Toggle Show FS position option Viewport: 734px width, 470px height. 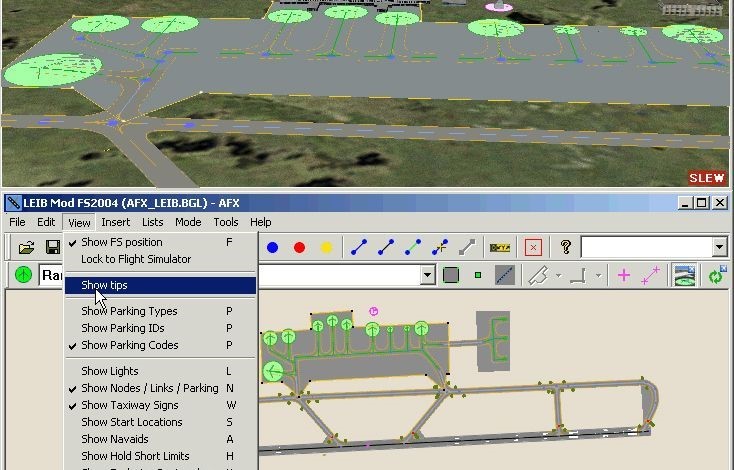(121, 242)
